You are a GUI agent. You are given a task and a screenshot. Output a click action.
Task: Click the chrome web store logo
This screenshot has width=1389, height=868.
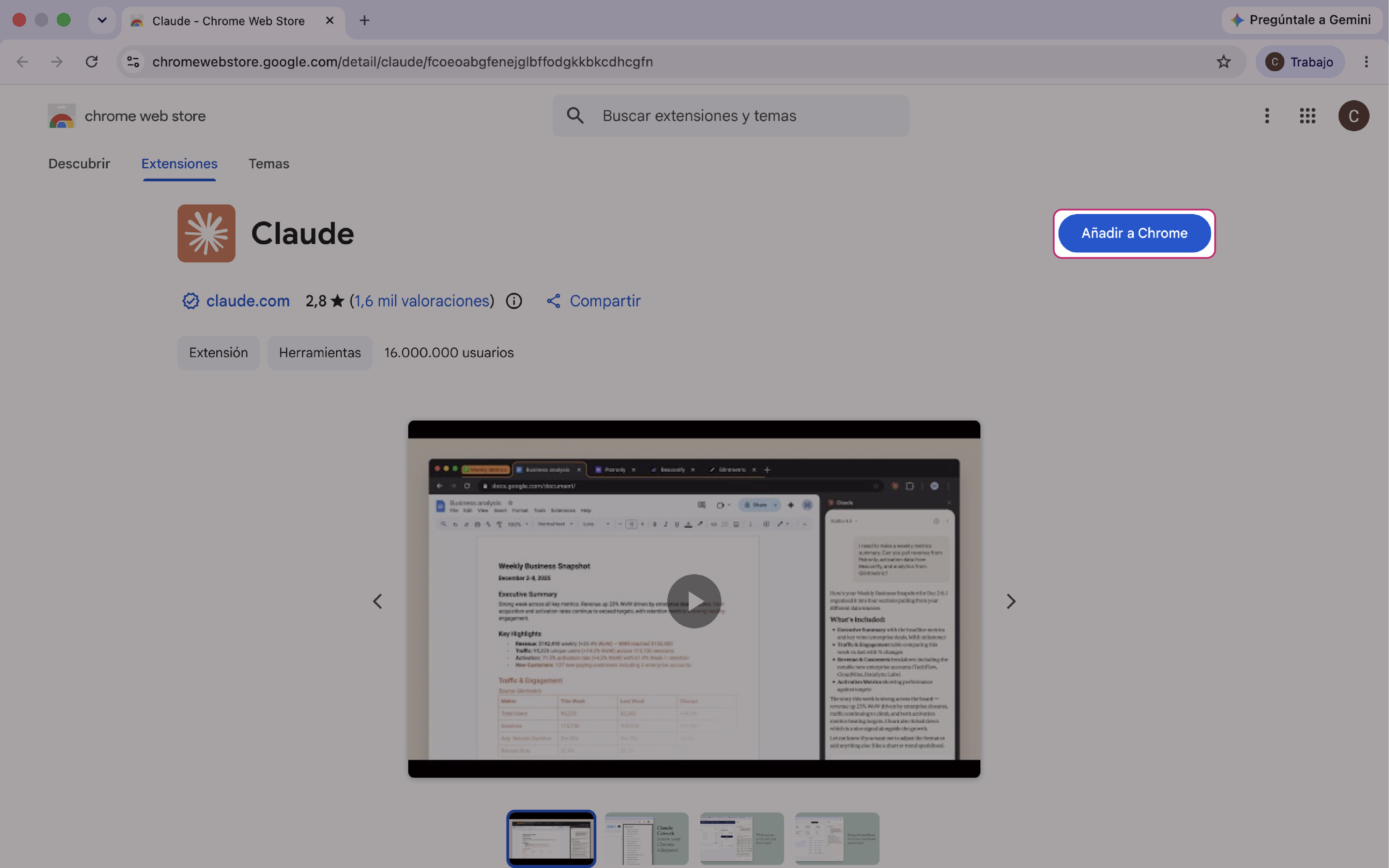pyautogui.click(x=61, y=116)
